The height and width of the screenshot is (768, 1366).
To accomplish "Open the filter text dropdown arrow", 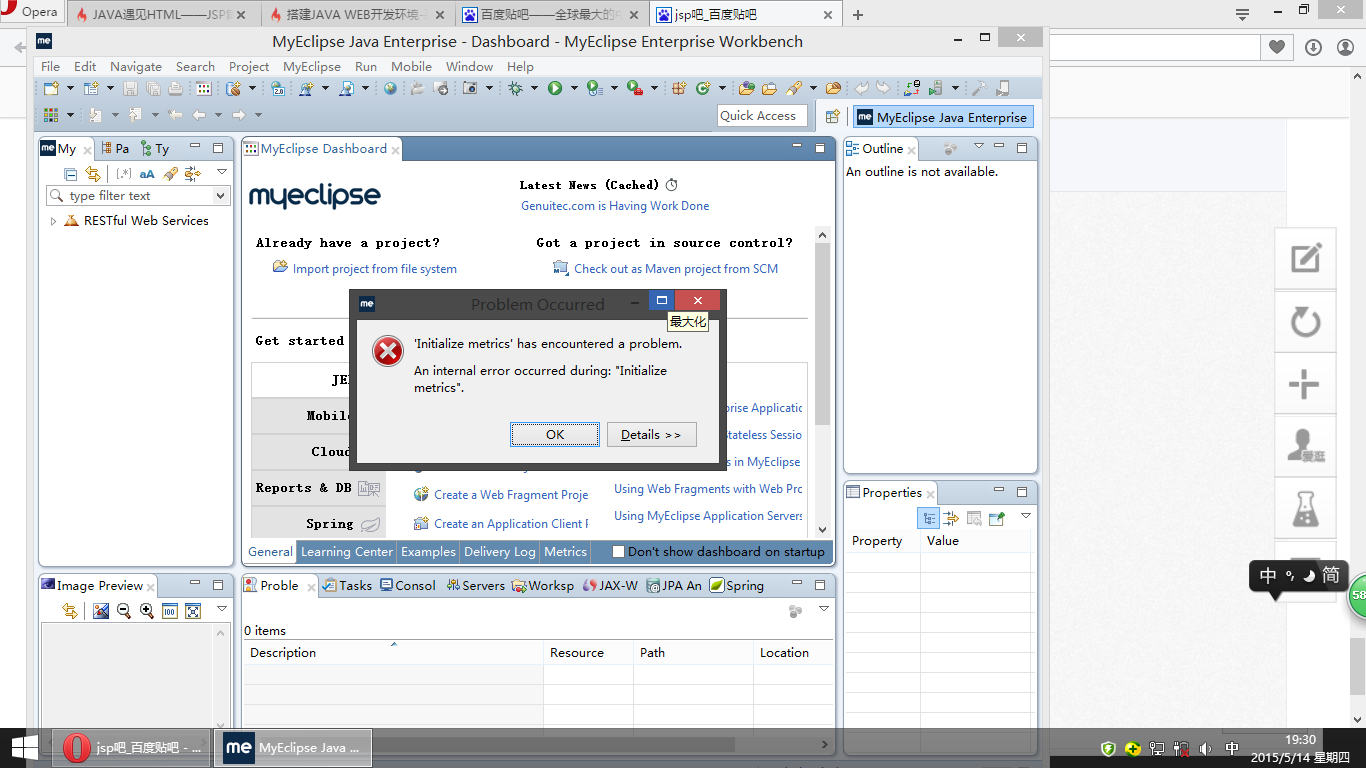I will point(221,196).
